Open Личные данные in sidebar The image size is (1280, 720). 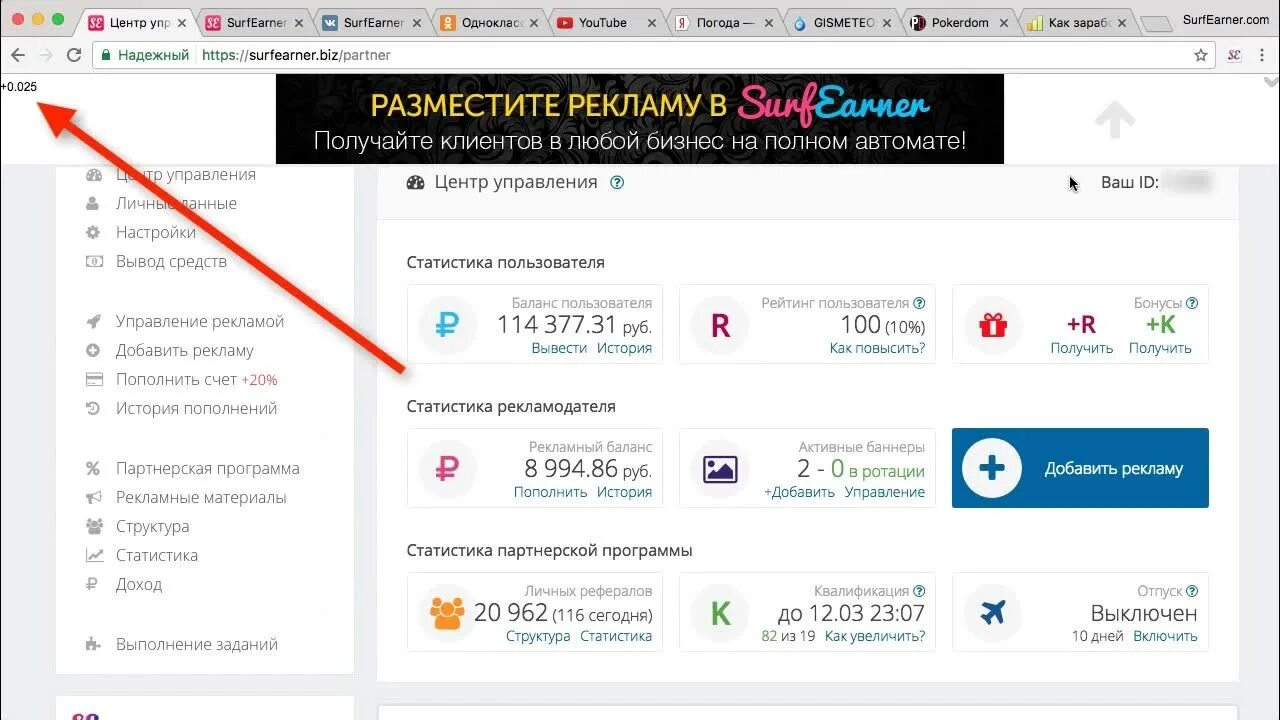[x=176, y=204]
